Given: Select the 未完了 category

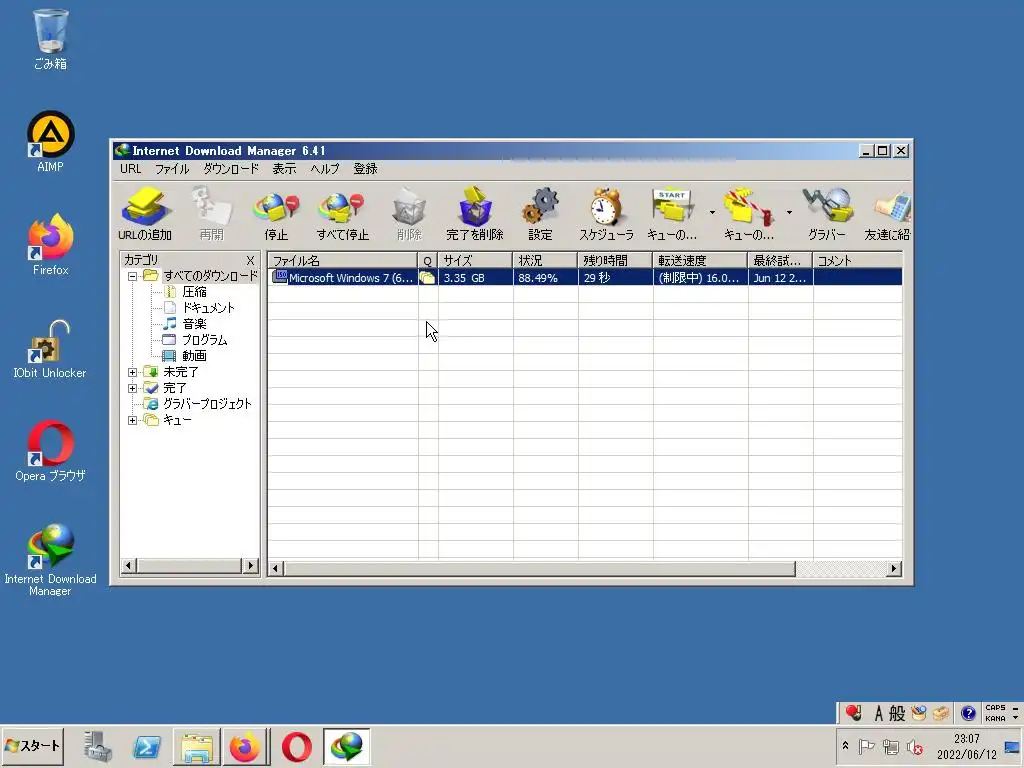Looking at the screenshot, I should pos(181,372).
